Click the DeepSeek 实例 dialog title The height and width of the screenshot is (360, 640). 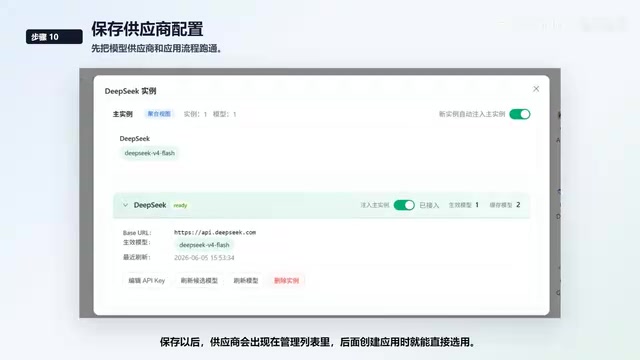point(131,91)
